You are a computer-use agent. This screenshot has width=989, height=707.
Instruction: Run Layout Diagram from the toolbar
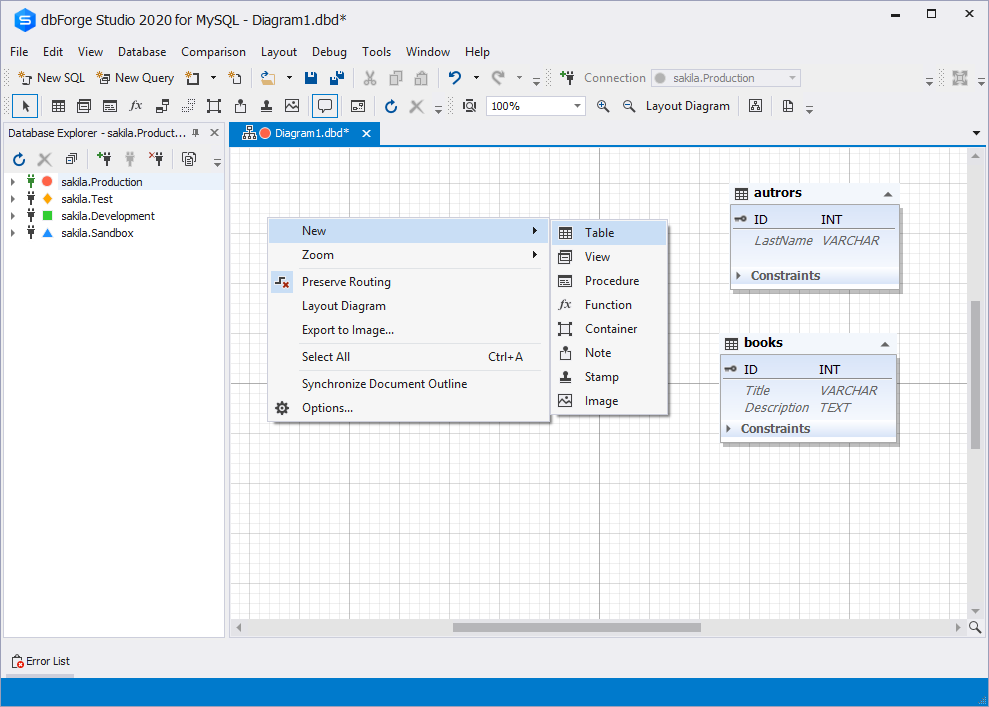click(x=688, y=106)
